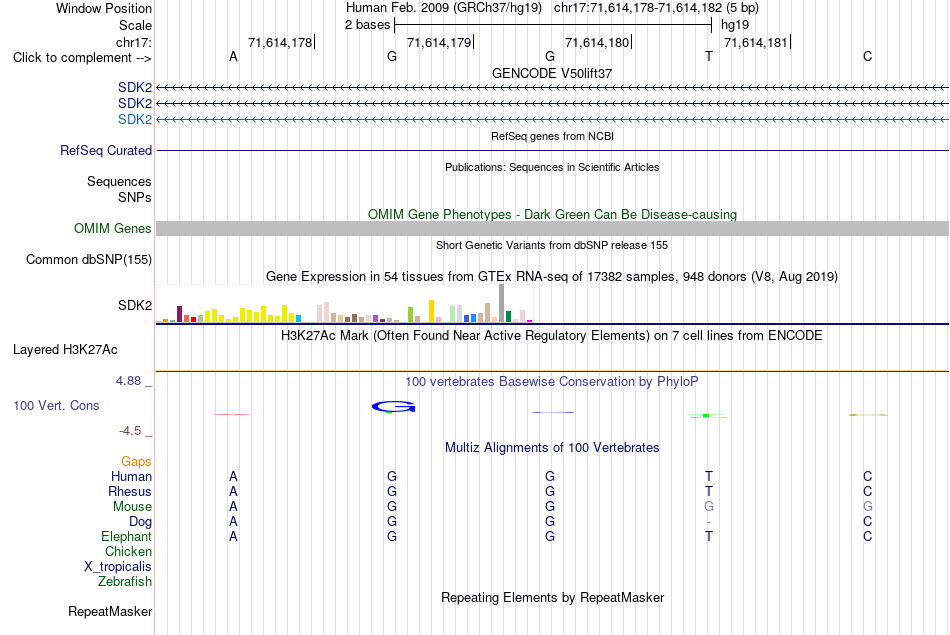Click the Gaps label in Multiz alignment

(136, 462)
